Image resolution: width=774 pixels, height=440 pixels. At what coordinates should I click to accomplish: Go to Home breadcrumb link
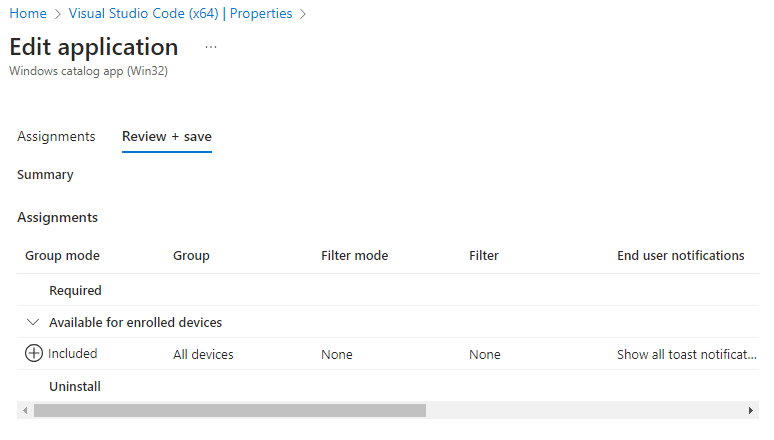tap(27, 14)
